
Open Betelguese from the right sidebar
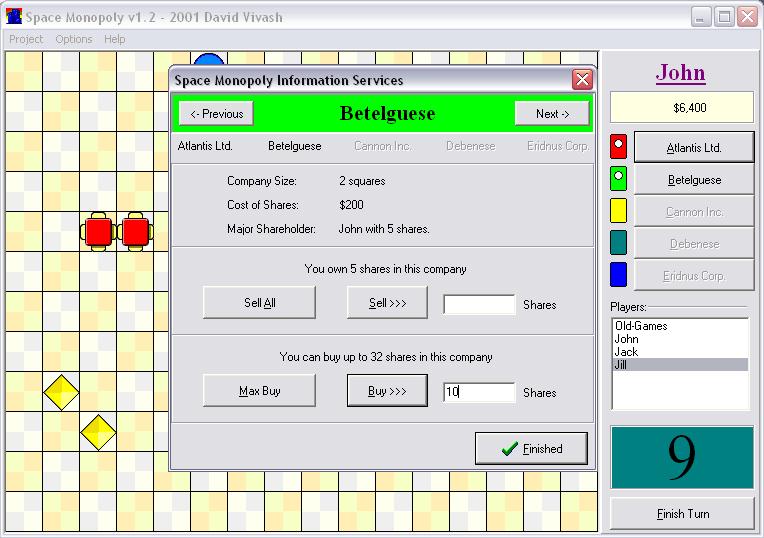coord(694,180)
